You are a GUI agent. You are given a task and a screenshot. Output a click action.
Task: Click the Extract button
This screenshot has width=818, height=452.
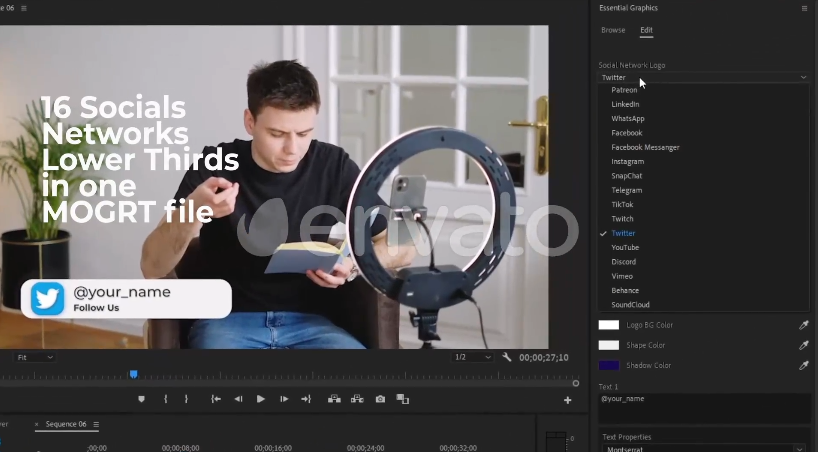(357, 399)
